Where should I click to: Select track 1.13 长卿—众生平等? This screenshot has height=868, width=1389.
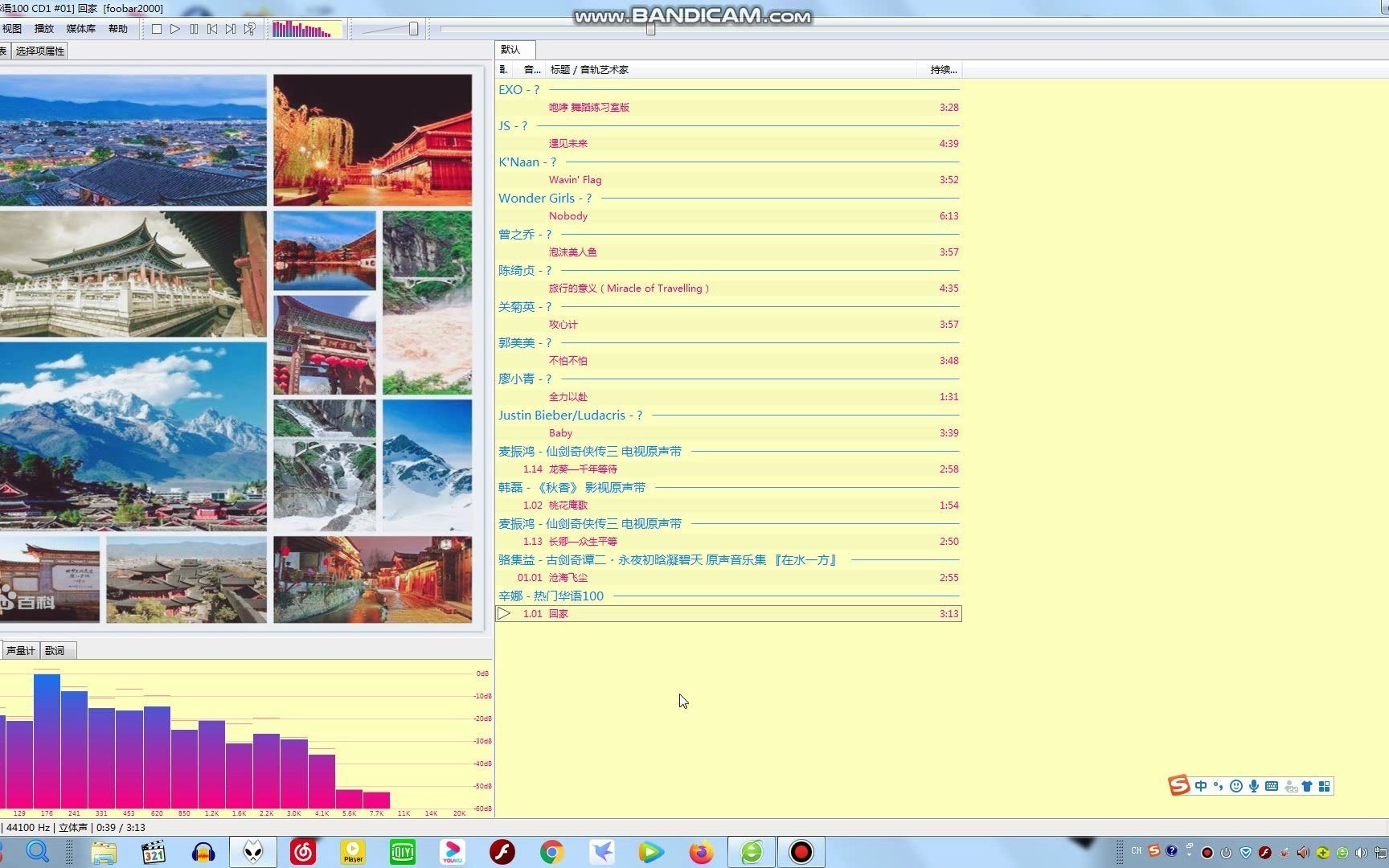[728, 542]
